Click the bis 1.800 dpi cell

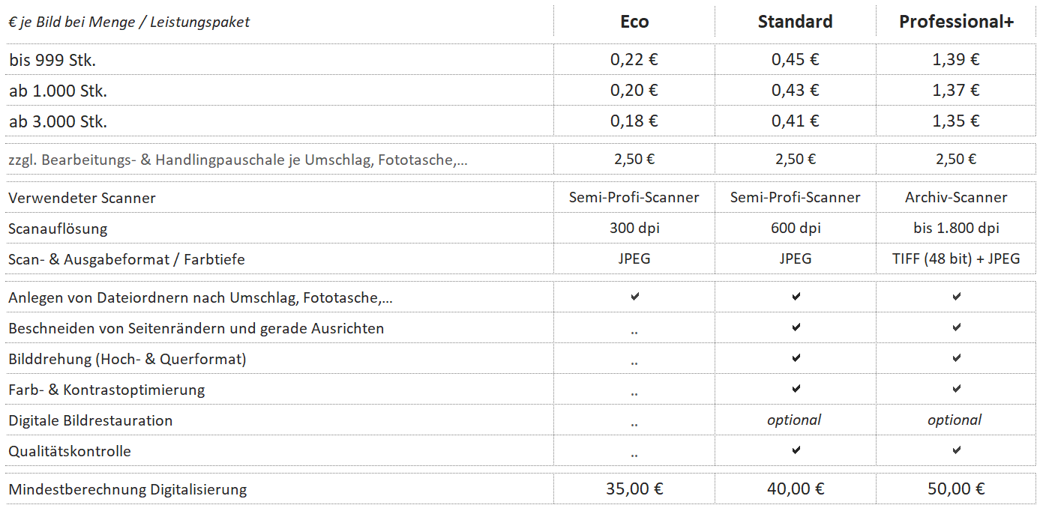[956, 229]
